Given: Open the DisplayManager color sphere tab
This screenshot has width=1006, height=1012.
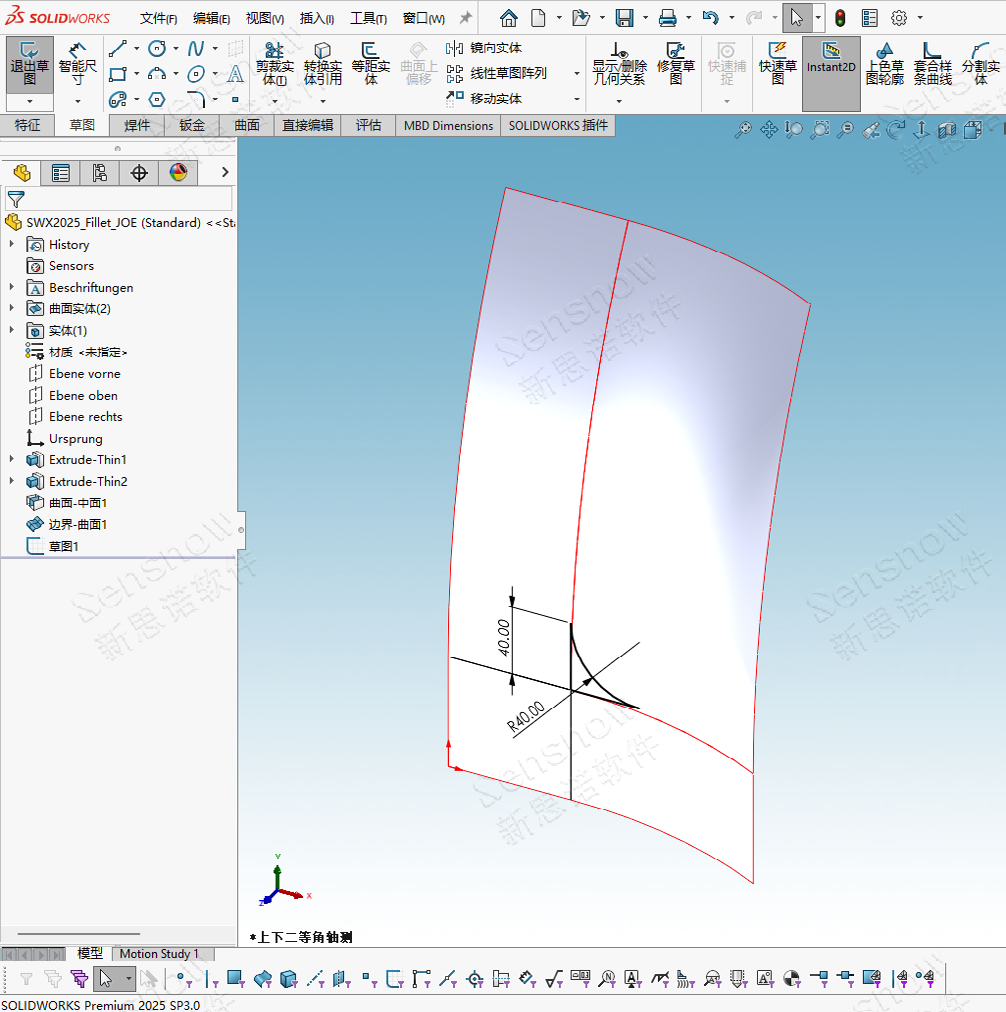Looking at the screenshot, I should 178,173.
